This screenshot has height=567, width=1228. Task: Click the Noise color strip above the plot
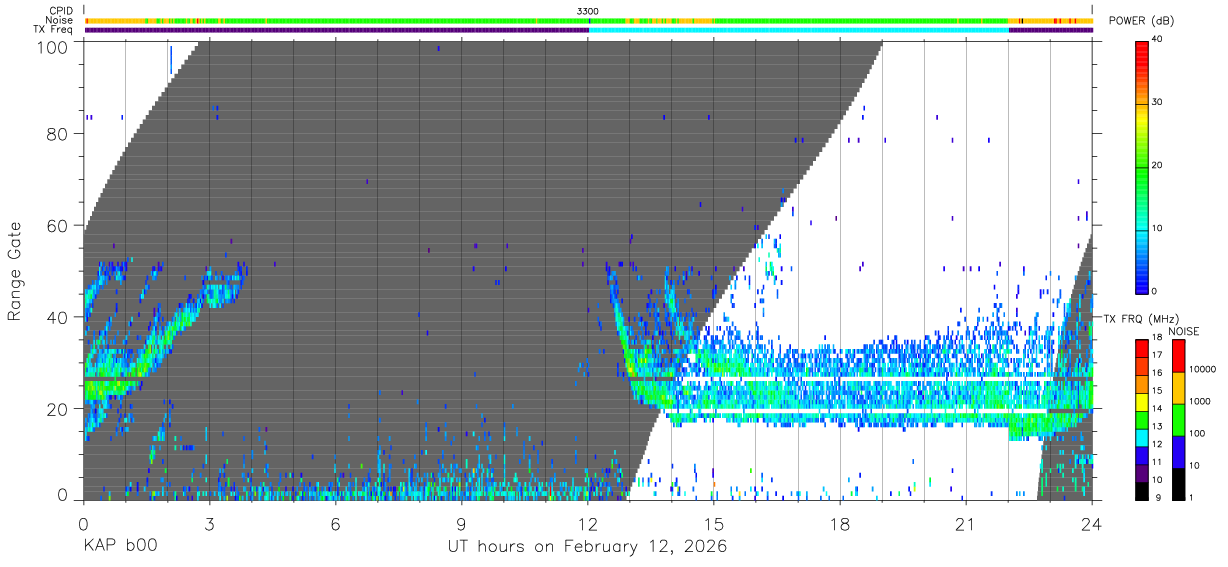point(588,20)
